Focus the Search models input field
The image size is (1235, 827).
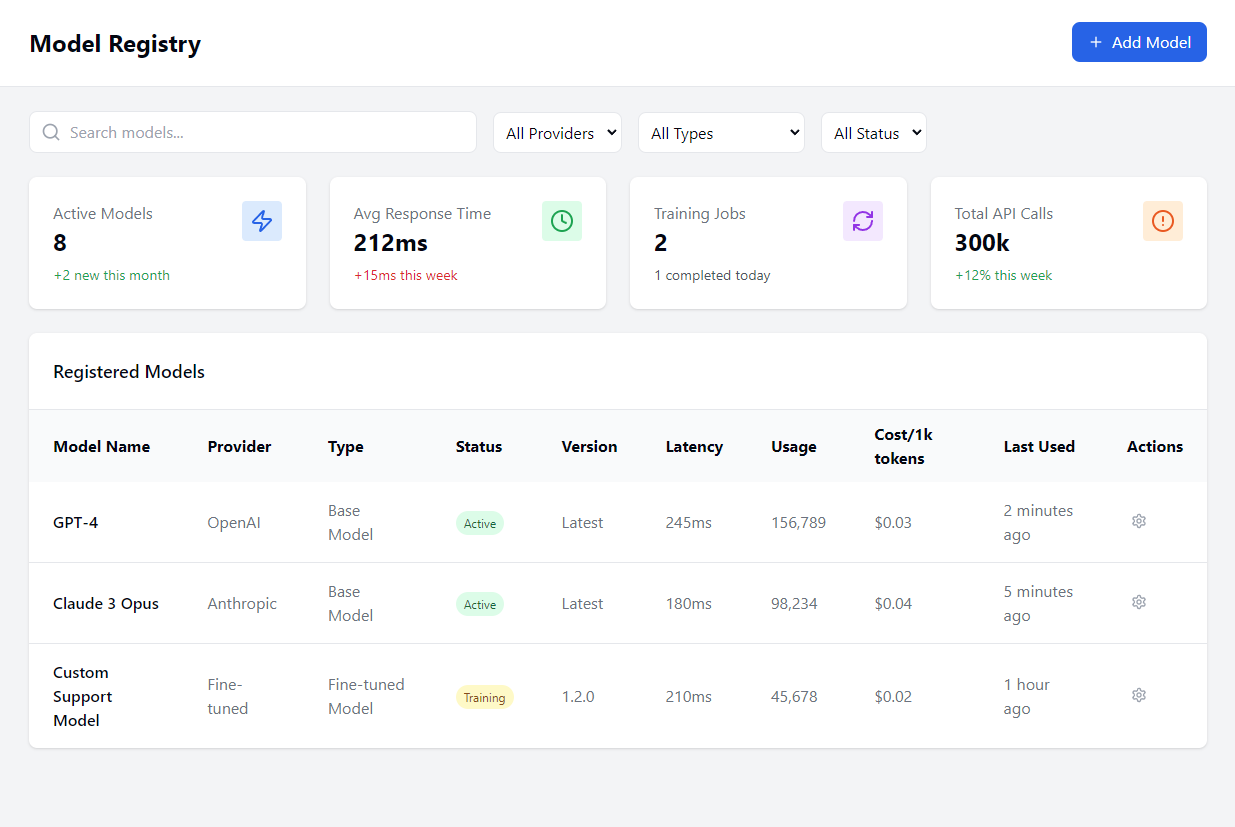point(265,132)
